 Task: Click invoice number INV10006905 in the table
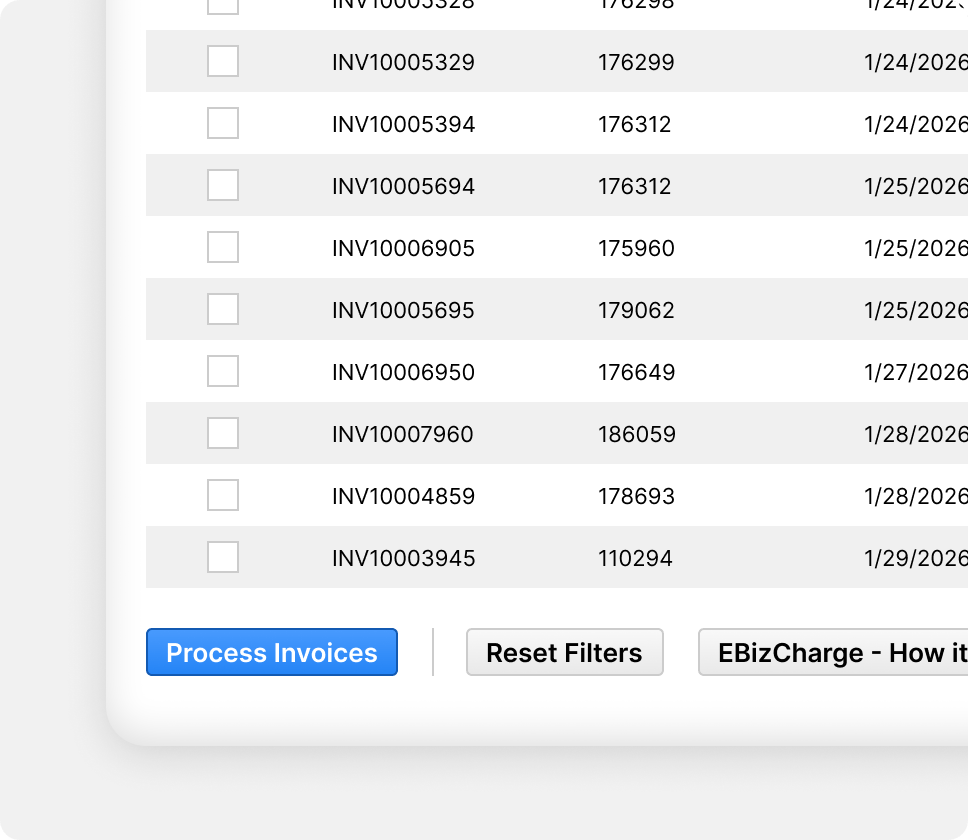[403, 248]
